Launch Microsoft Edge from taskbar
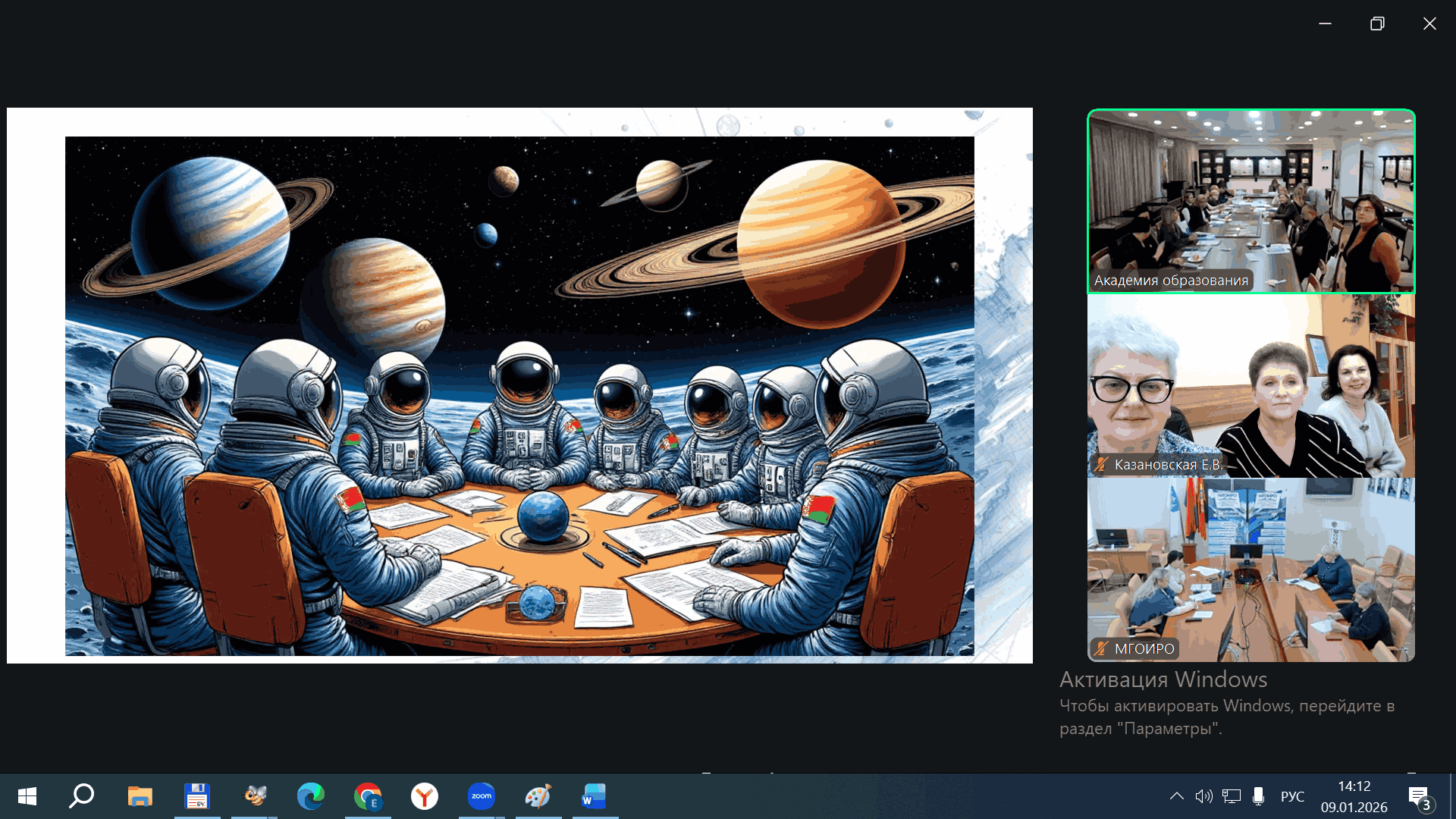This screenshot has height=819, width=1456. [311, 796]
